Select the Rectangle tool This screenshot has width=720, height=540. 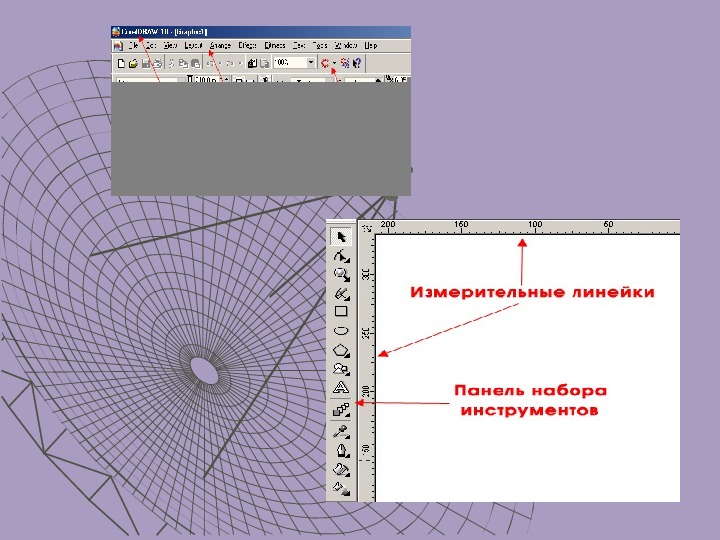[341, 311]
